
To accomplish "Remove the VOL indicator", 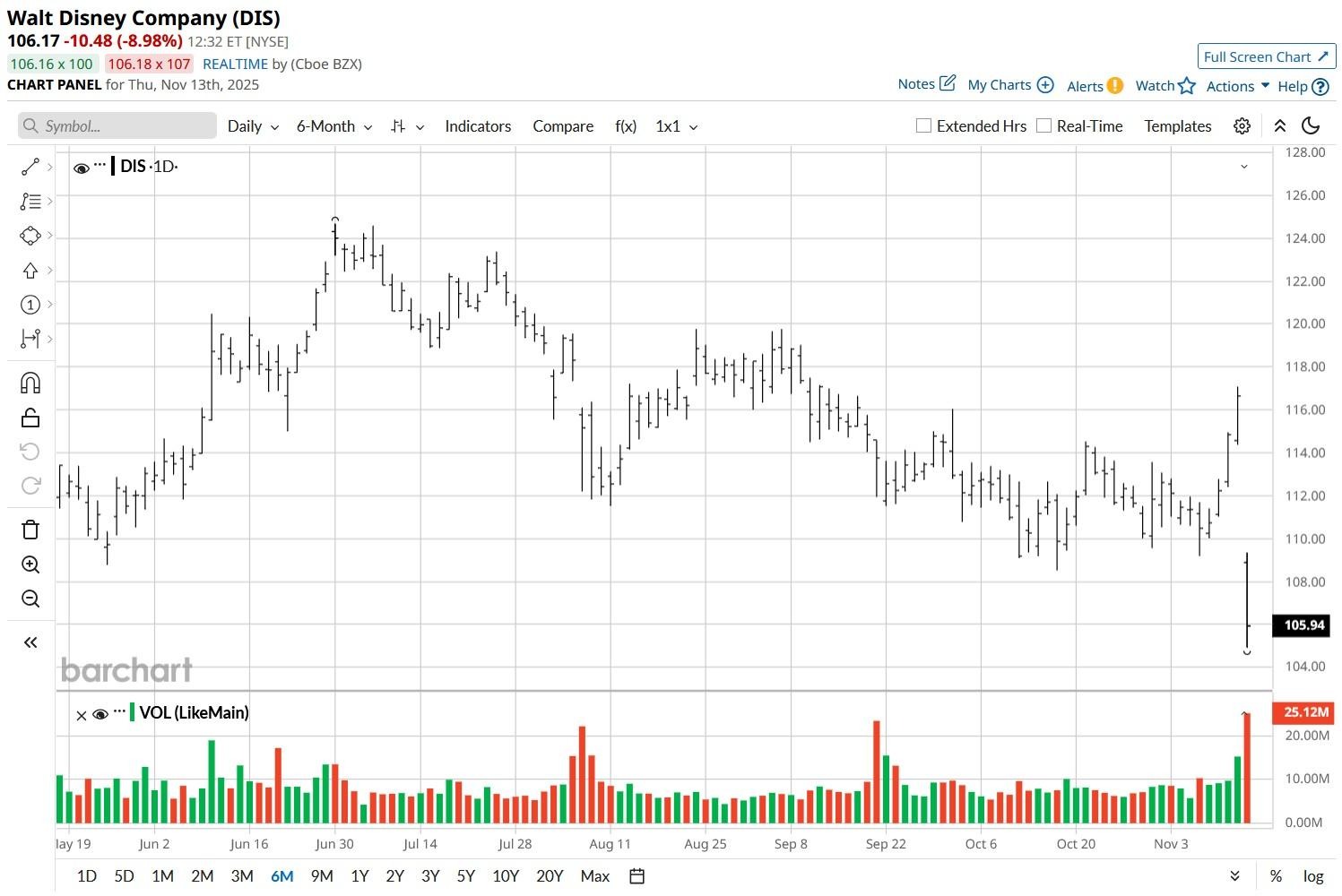I will [81, 715].
